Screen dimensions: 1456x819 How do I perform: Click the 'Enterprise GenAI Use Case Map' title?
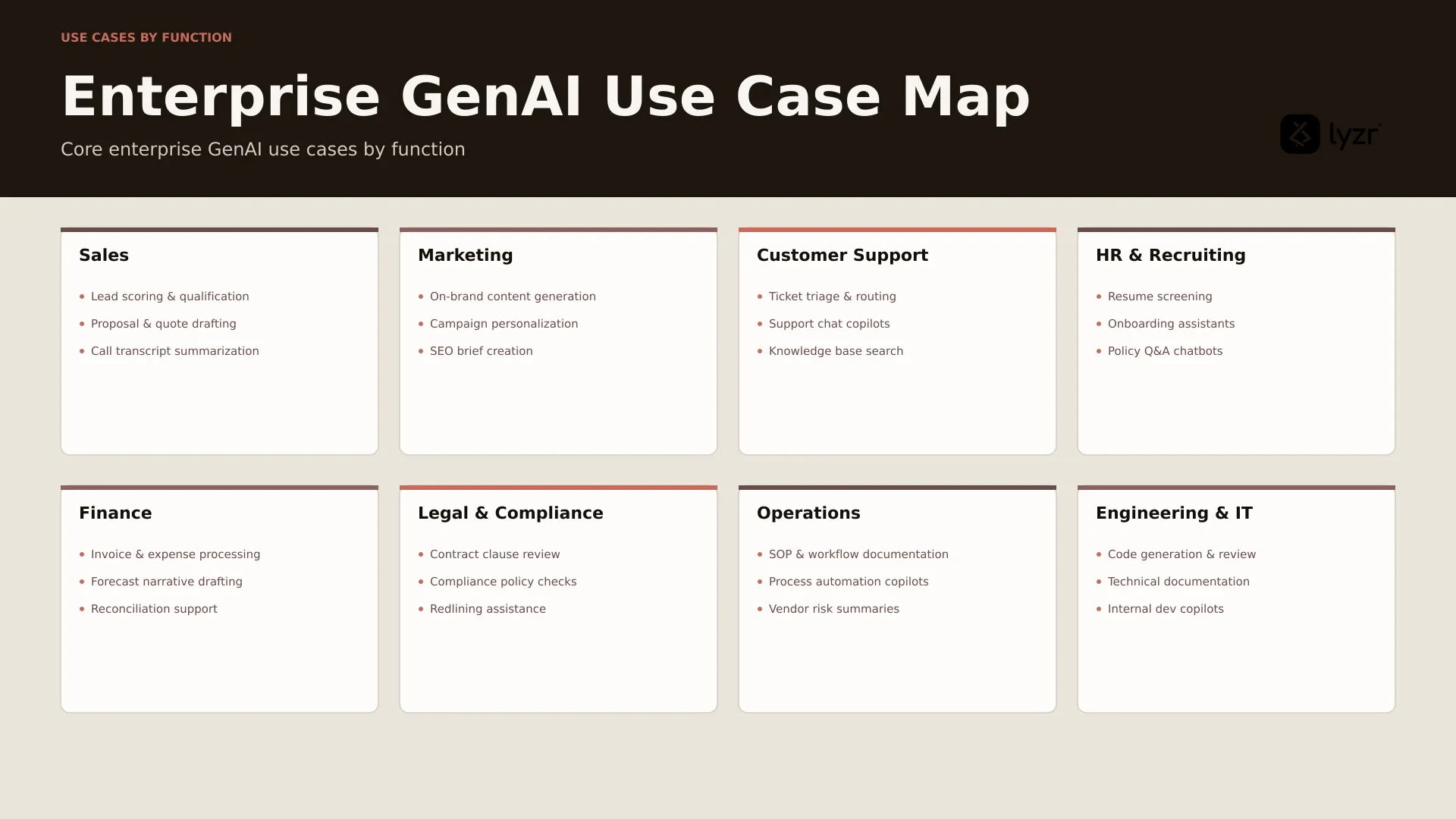[545, 96]
